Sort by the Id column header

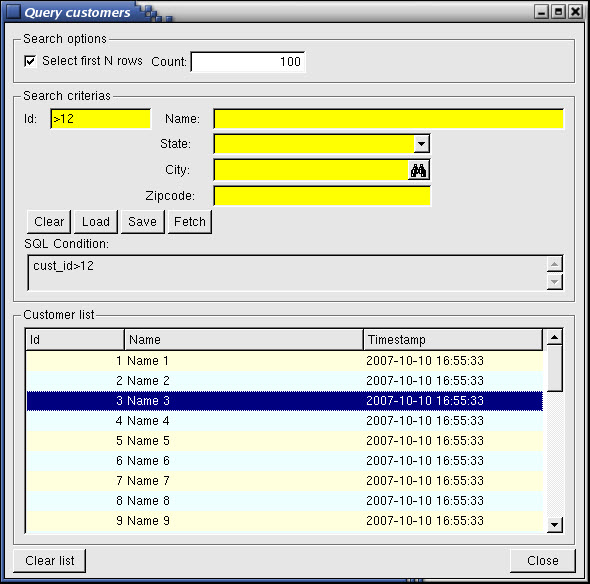(75, 340)
